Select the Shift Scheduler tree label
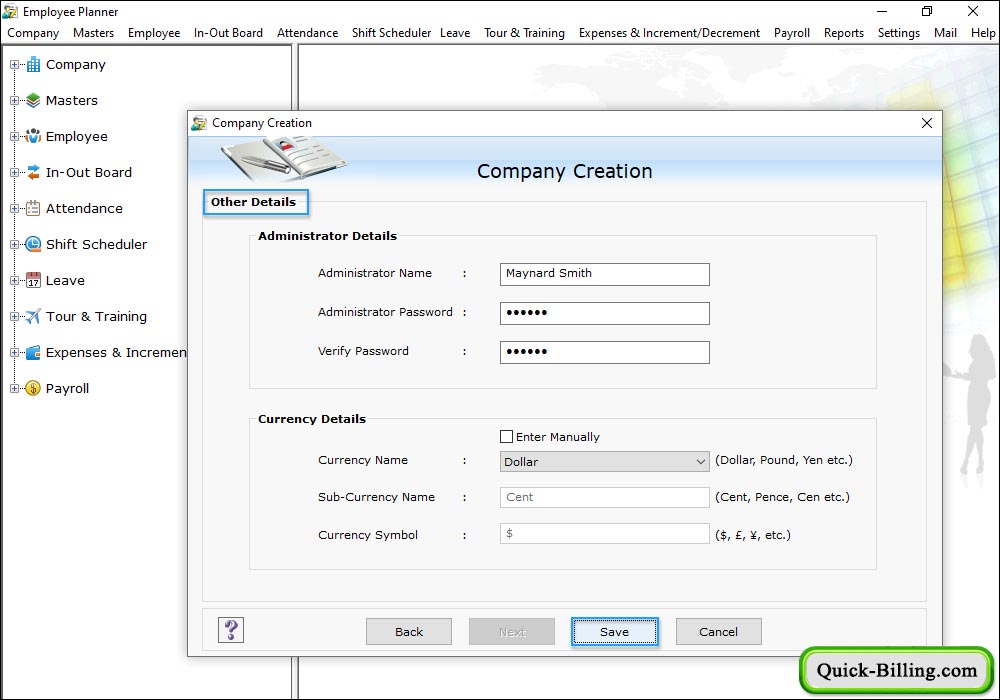 point(96,244)
